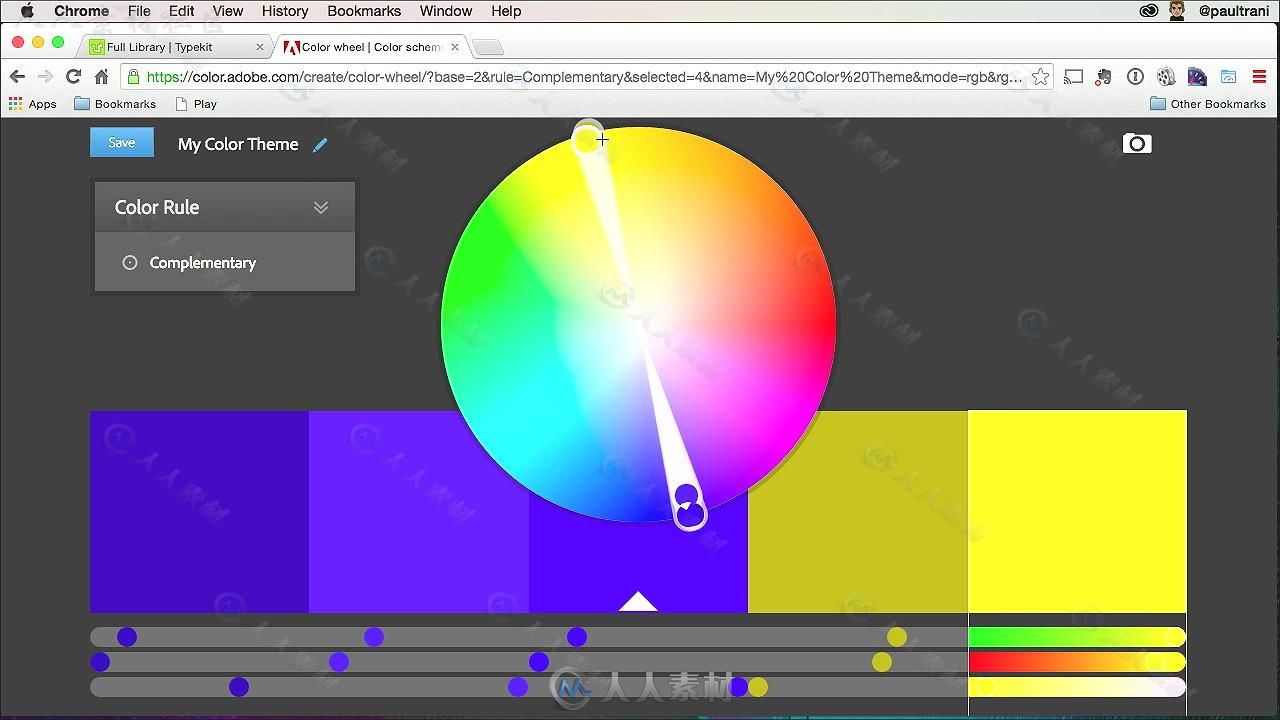The height and width of the screenshot is (720, 1280).
Task: Click the circled exclamation extension icon
Action: (x=1135, y=77)
